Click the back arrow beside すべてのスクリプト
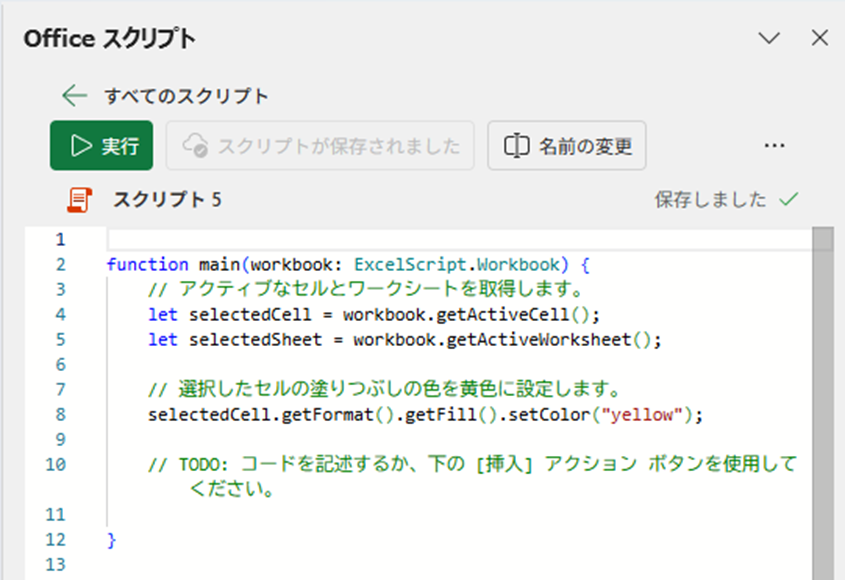The height and width of the screenshot is (580, 845). click(73, 96)
